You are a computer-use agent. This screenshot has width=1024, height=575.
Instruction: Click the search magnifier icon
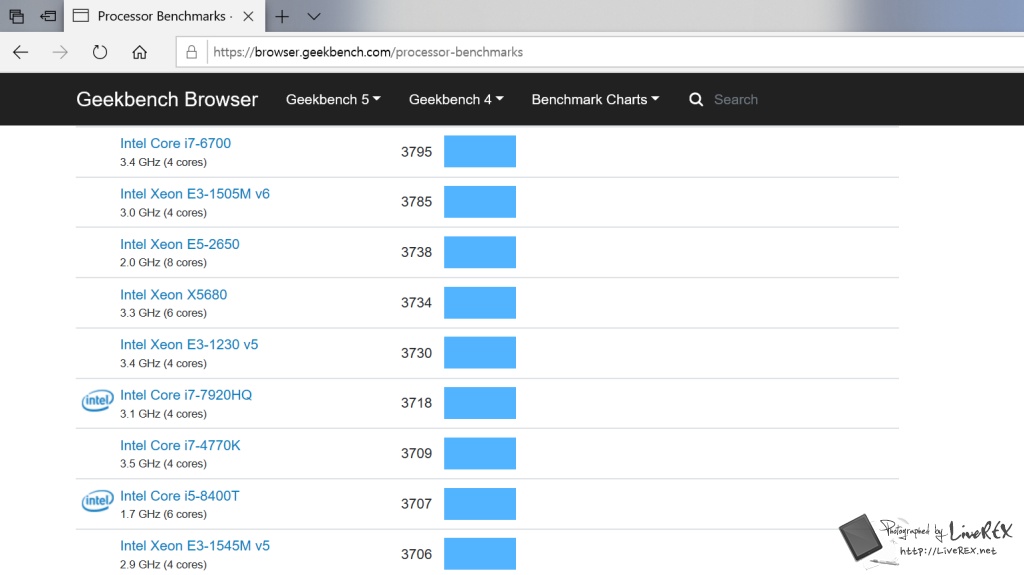click(696, 99)
